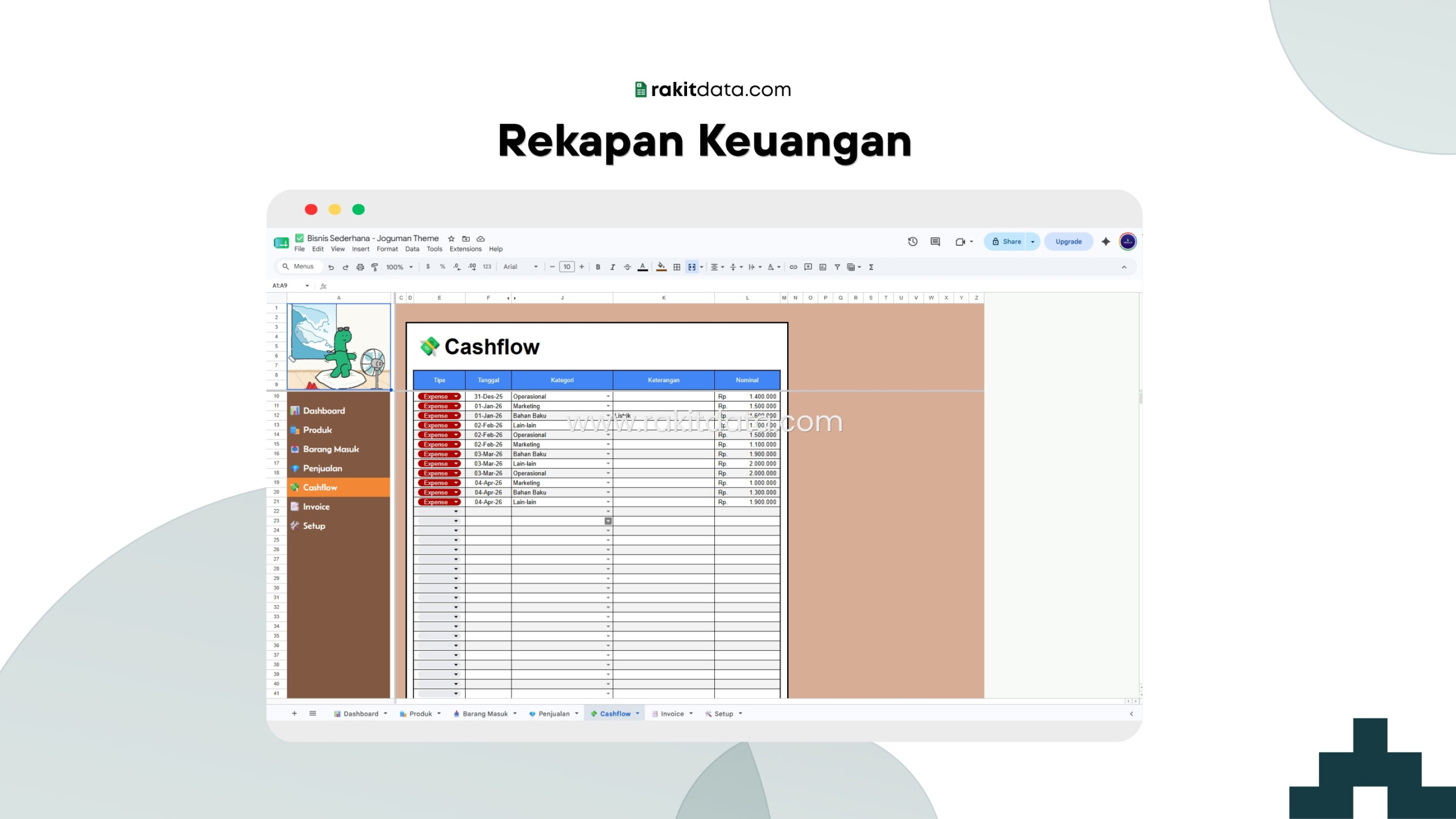The width and height of the screenshot is (1456, 819).
Task: Add a new sheet with plus
Action: (x=294, y=714)
